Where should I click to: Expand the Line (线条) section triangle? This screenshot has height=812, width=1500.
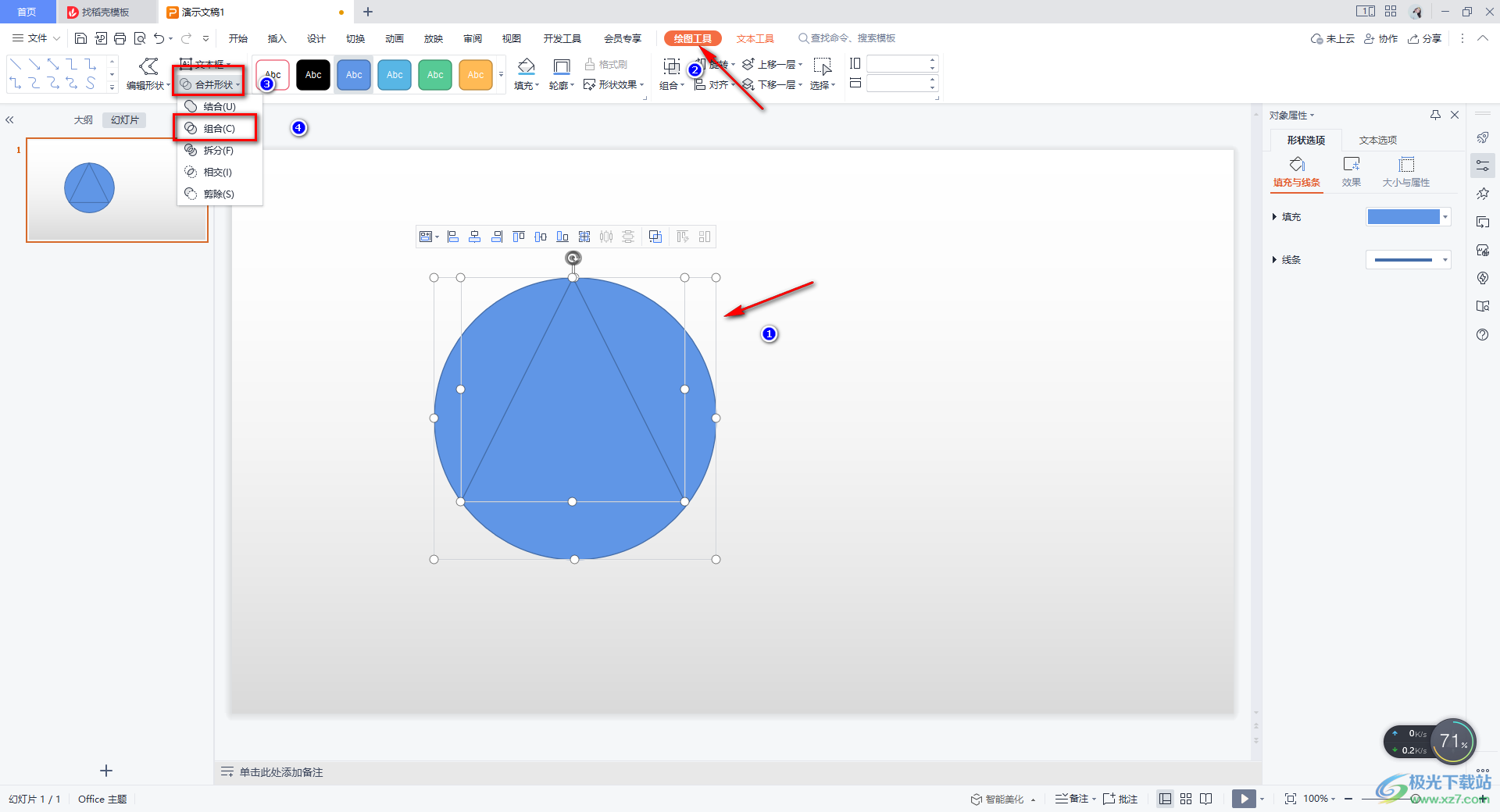[1274, 260]
